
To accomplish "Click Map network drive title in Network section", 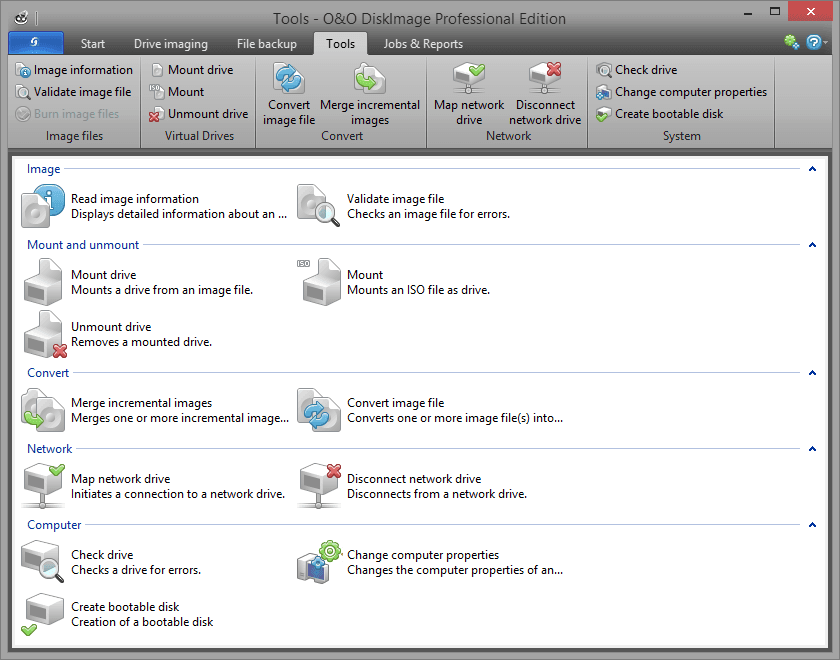I will coord(121,479).
